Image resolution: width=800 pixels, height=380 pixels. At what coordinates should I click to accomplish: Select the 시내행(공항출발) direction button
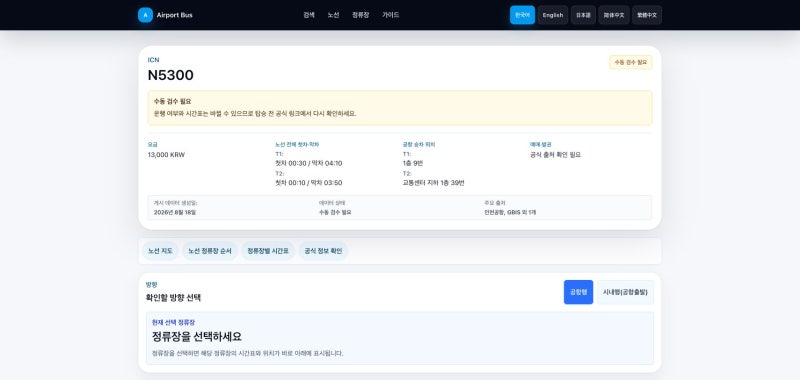click(x=625, y=292)
